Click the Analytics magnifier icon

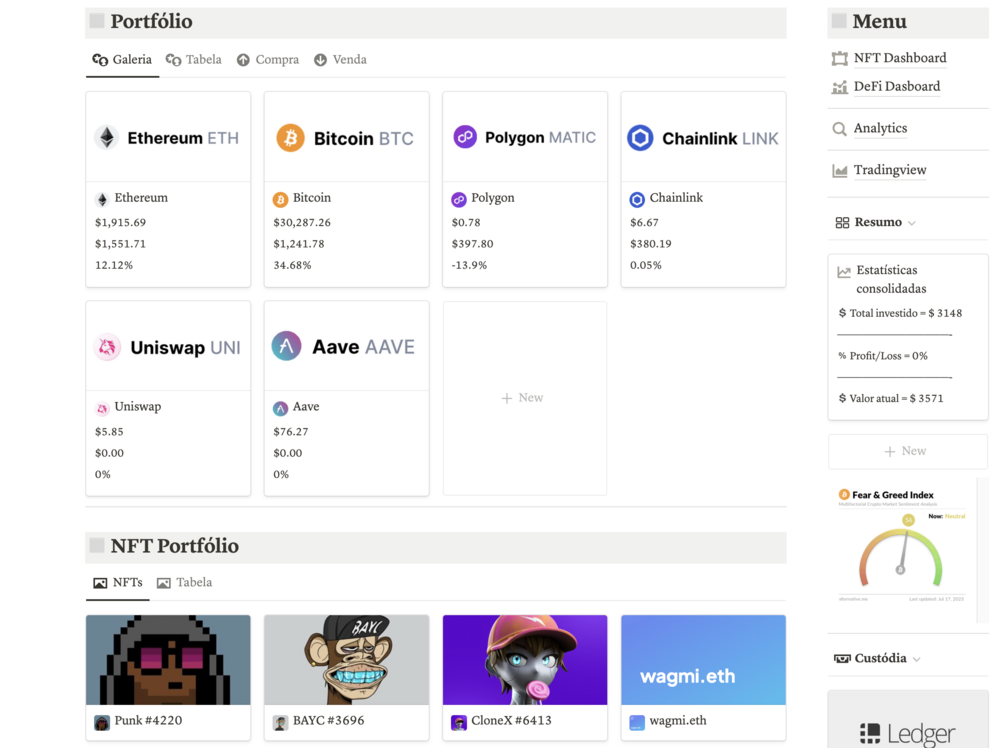click(x=840, y=129)
